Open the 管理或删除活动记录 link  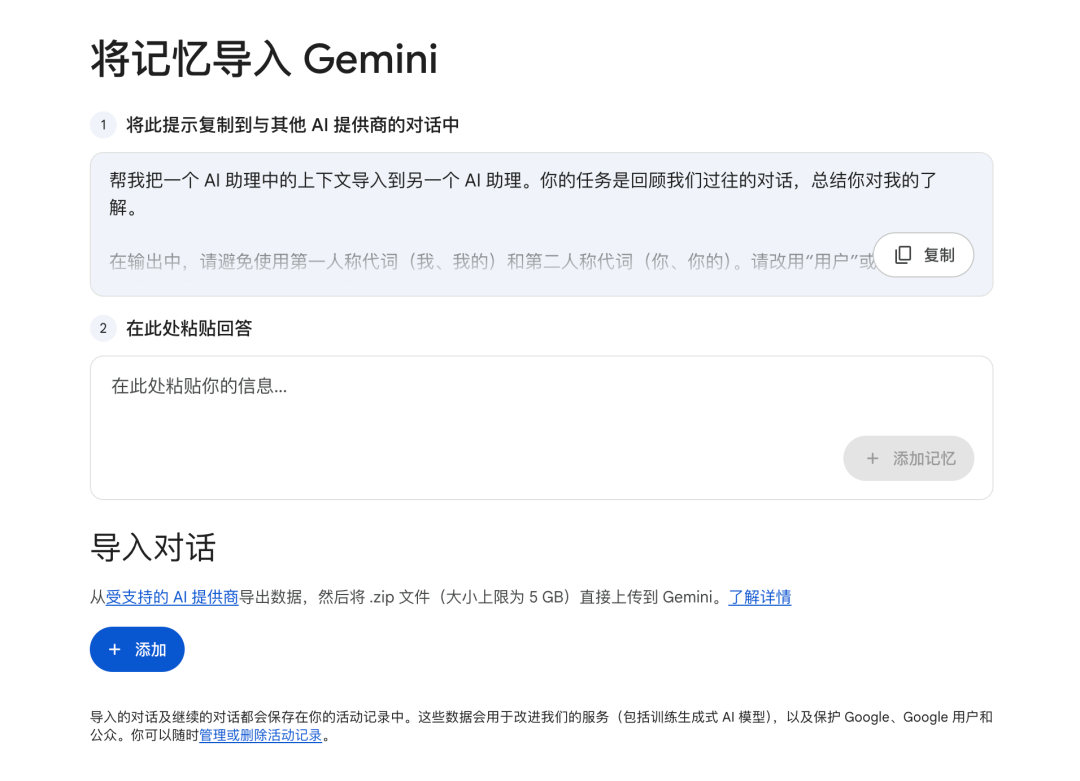tap(260, 735)
